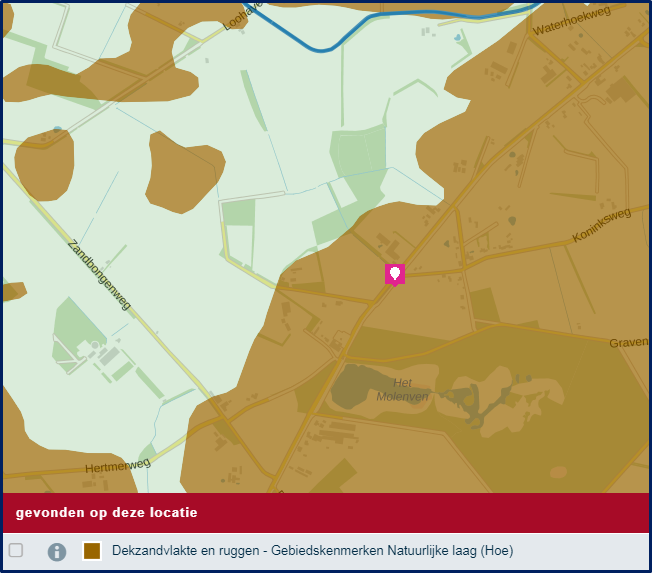Viewport: 652px width, 573px height.
Task: Click the 'Dekzandvlakte en ruggen' layer label
Action: click(313, 551)
